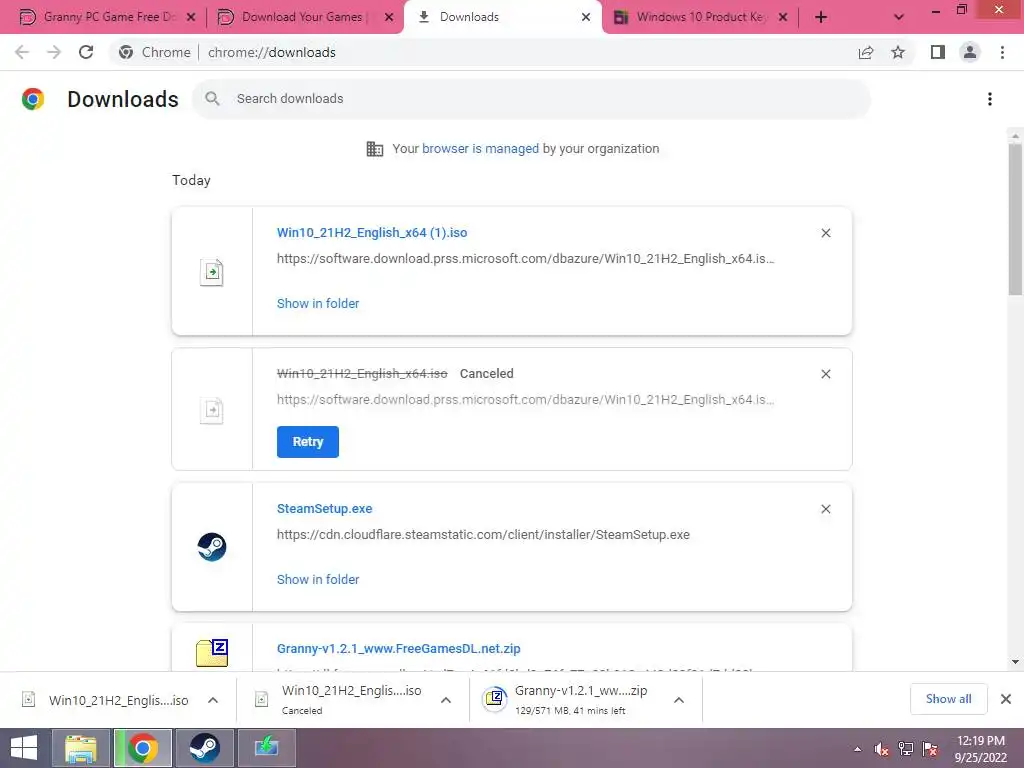
Task: Open the Downloads page more actions menu
Action: click(990, 99)
